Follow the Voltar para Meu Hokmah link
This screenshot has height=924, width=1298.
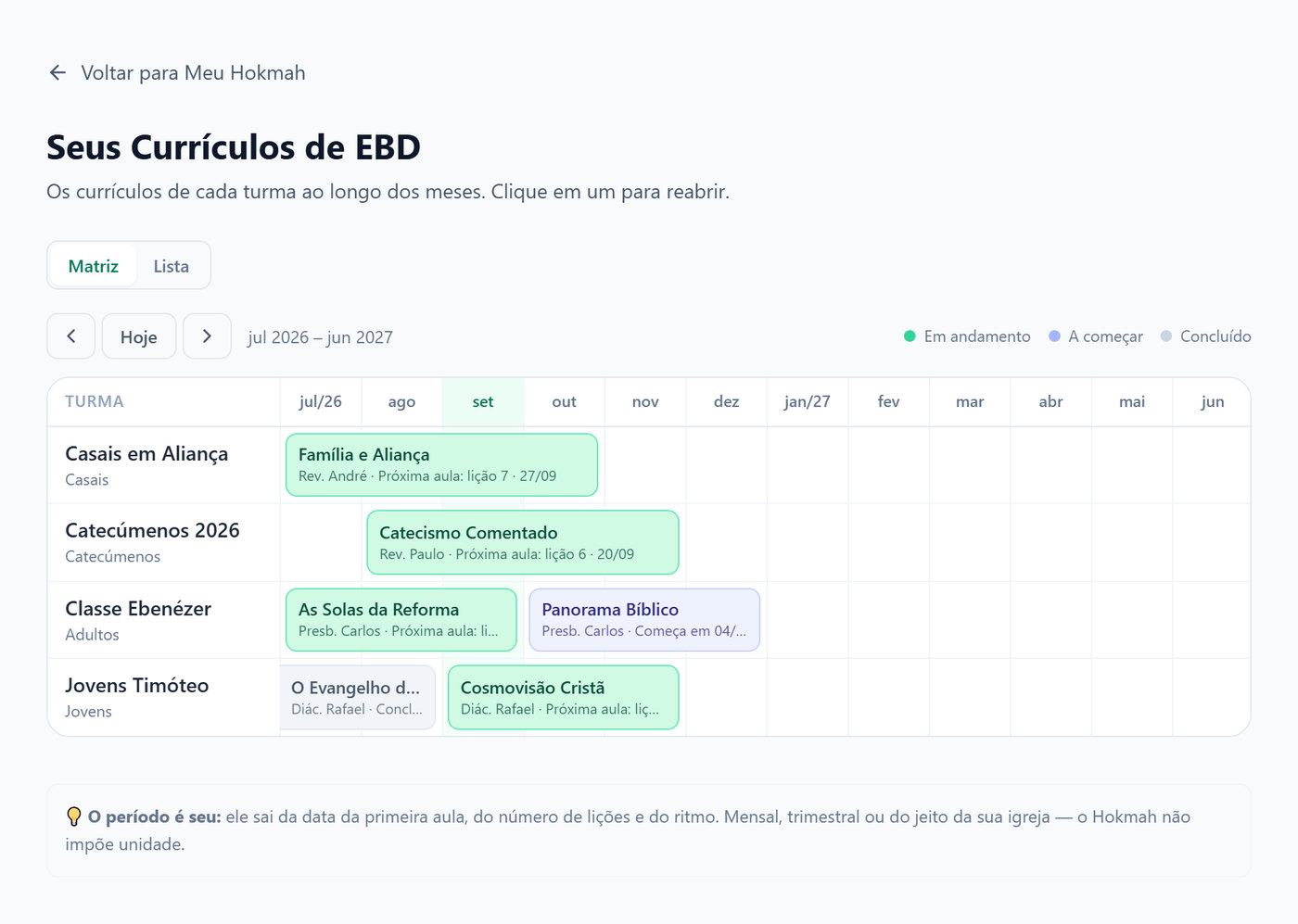click(x=177, y=73)
